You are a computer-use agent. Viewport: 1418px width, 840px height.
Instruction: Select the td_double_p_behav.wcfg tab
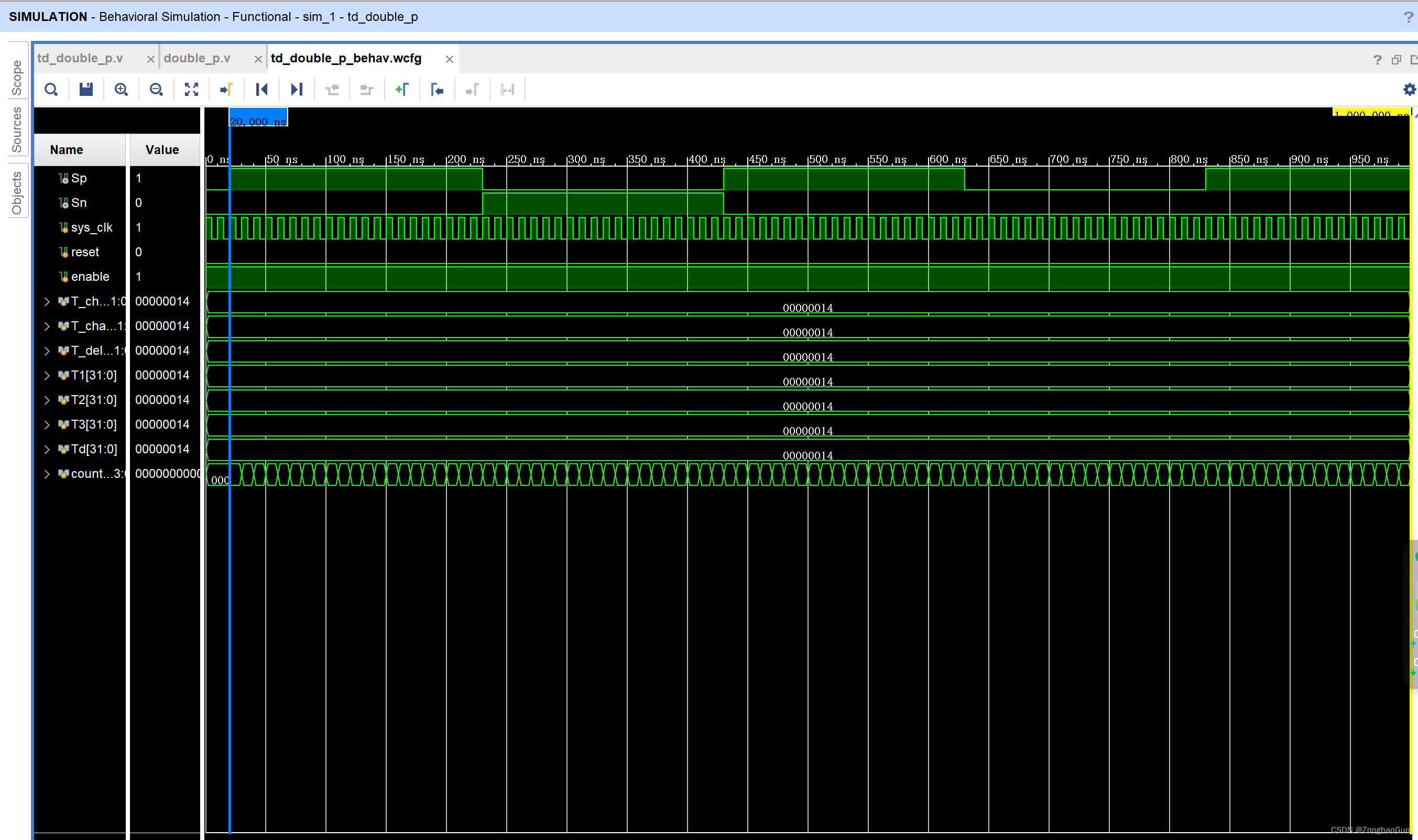point(346,58)
